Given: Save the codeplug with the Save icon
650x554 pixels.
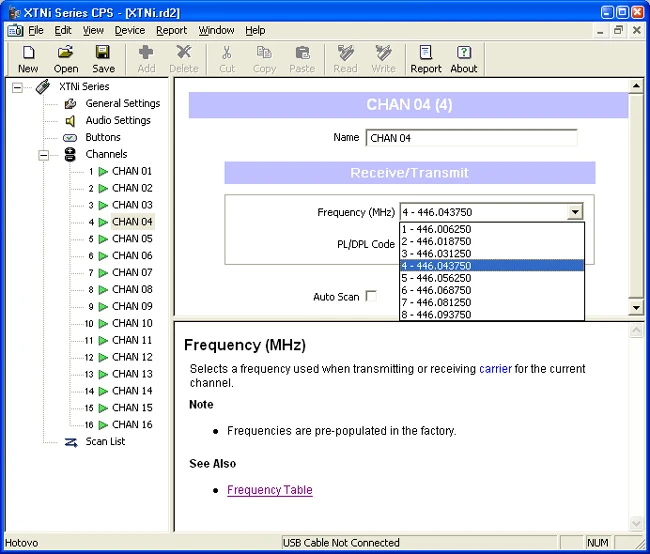Looking at the screenshot, I should tap(103, 58).
